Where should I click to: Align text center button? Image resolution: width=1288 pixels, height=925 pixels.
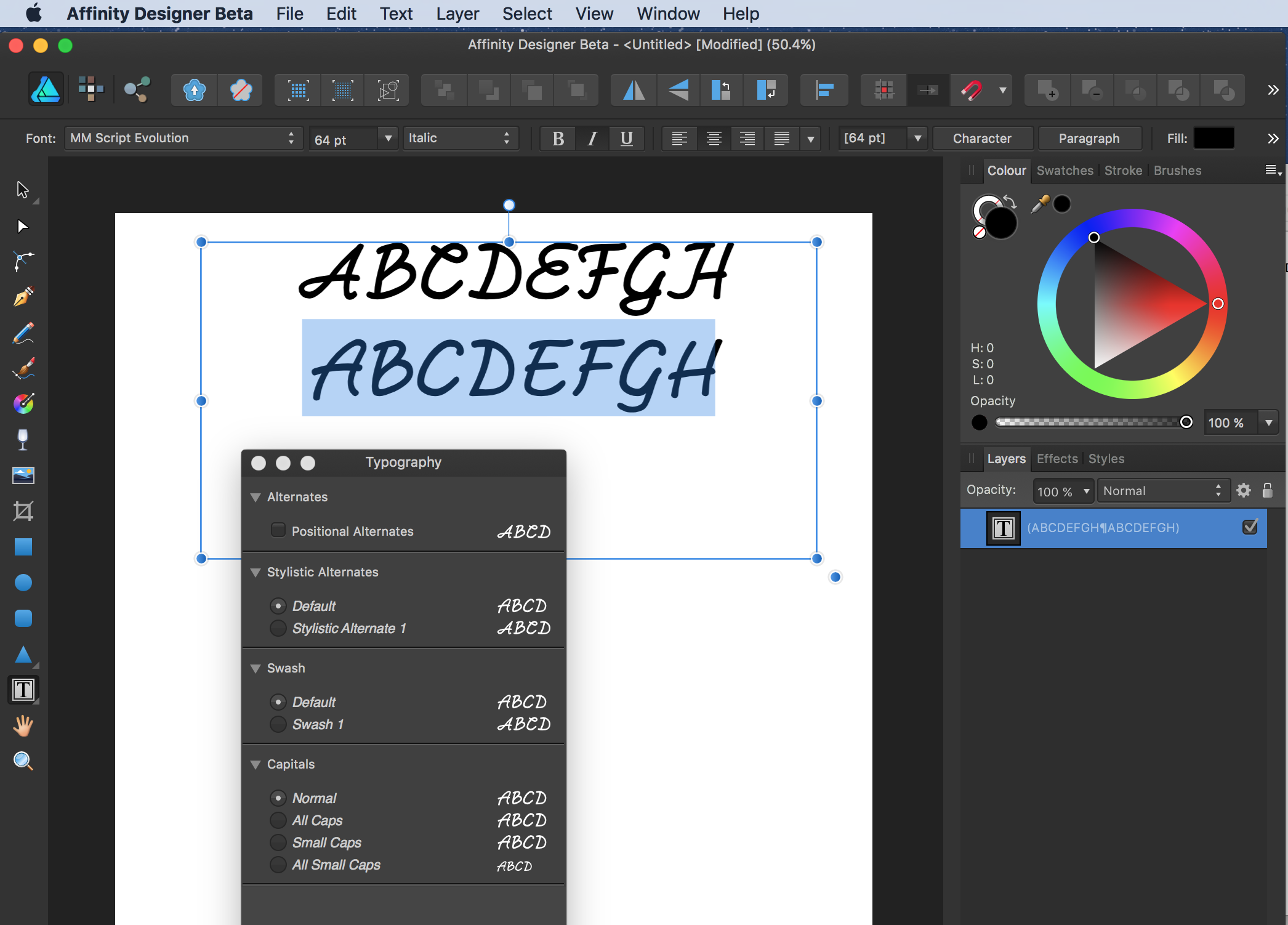point(714,139)
